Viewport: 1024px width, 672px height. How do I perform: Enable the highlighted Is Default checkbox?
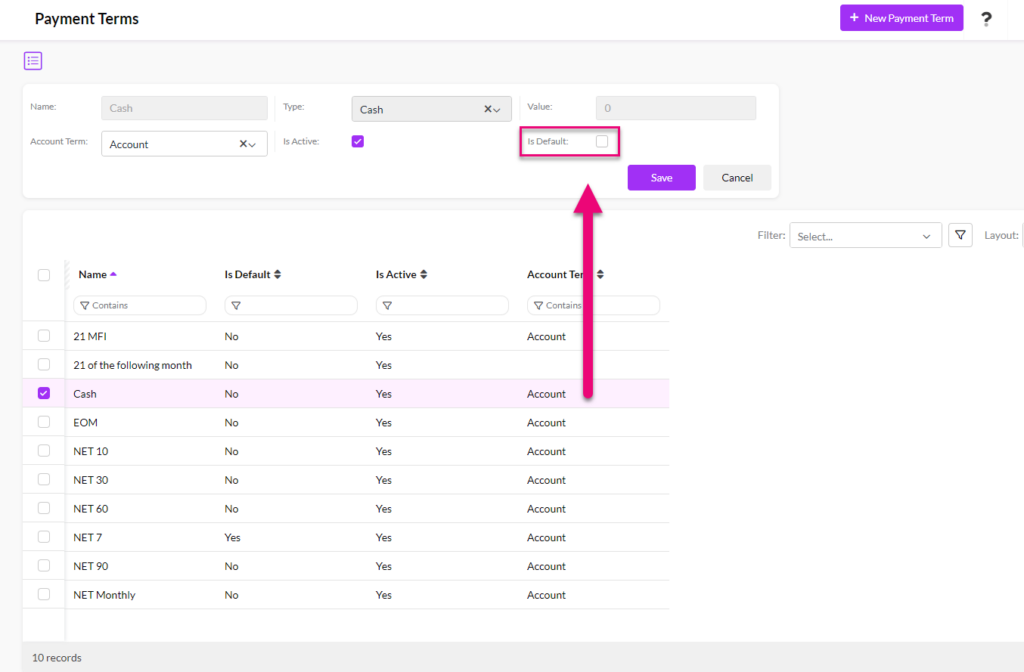tap(601, 141)
